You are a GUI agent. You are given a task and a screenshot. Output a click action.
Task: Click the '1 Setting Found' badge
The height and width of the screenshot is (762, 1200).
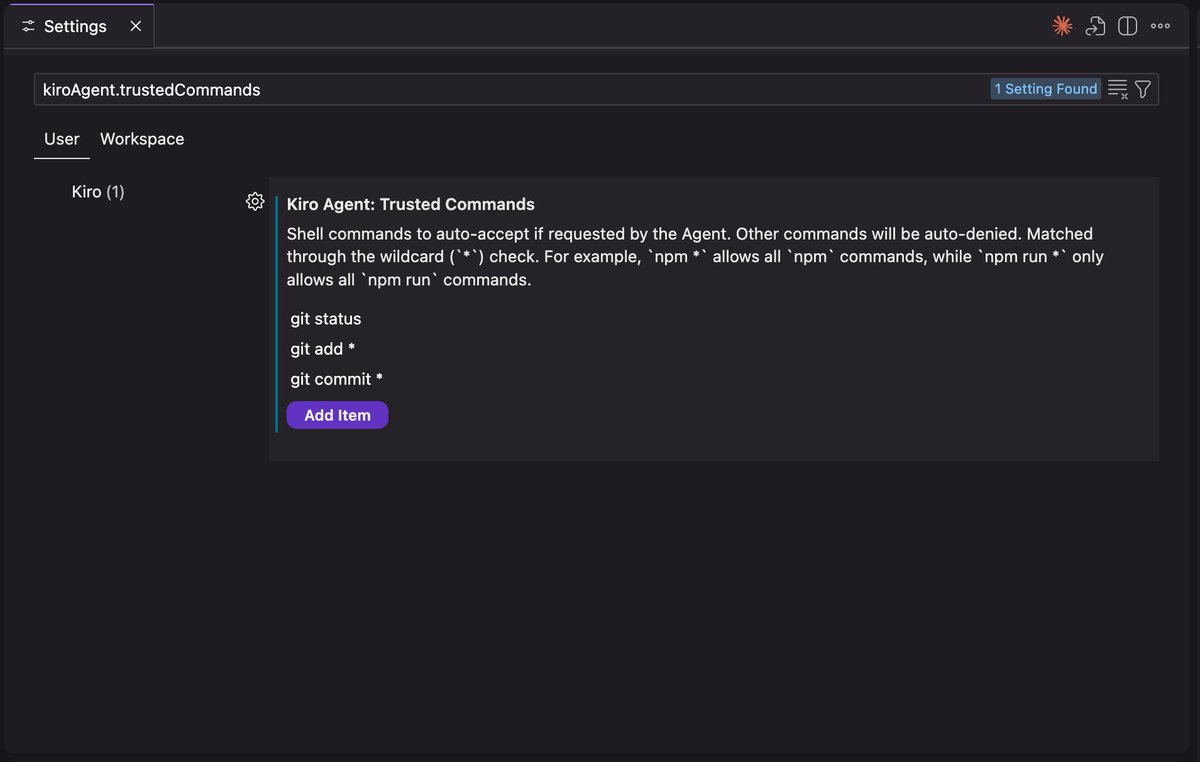(x=1046, y=89)
